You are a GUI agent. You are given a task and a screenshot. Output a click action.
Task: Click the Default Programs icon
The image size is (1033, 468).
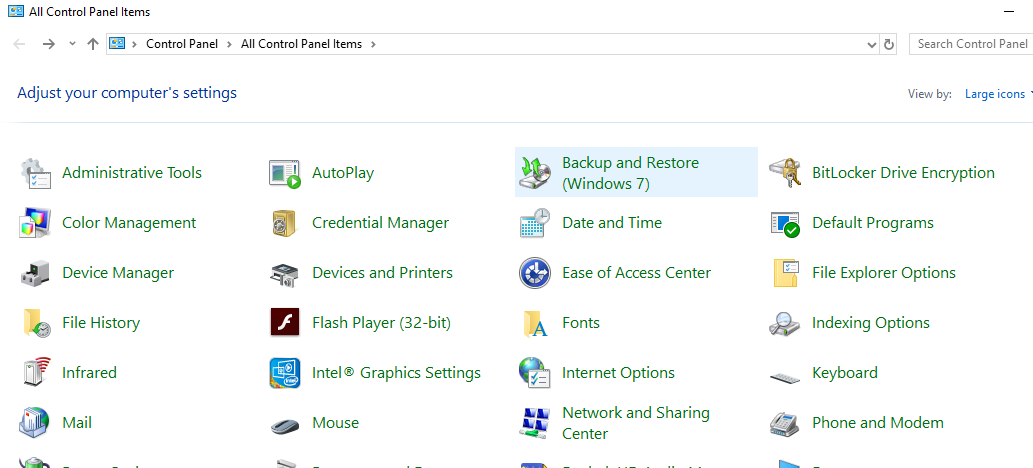785,223
